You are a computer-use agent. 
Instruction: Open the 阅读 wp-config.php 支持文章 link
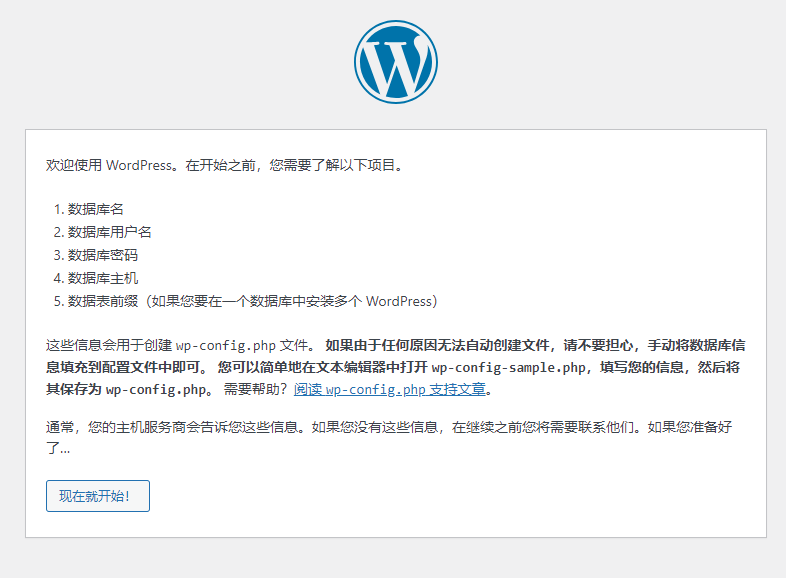point(389,390)
